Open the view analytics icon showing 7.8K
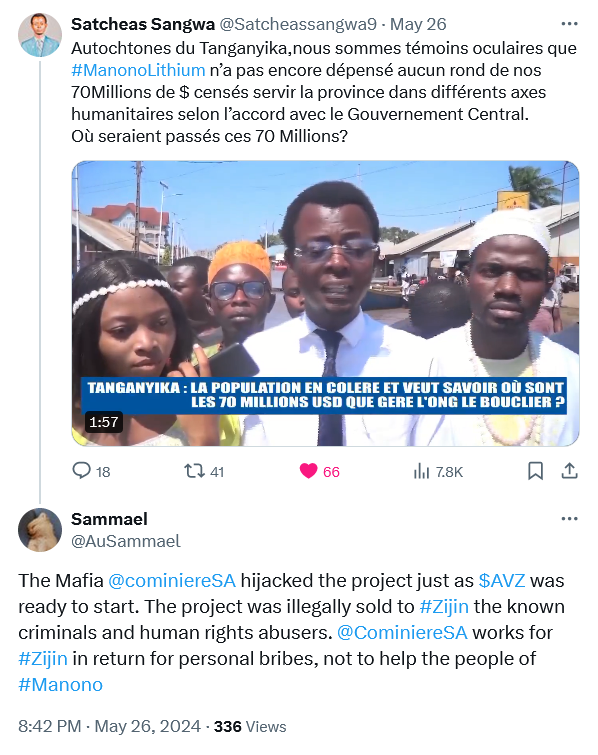The width and height of the screenshot is (598, 755). [x=421, y=471]
